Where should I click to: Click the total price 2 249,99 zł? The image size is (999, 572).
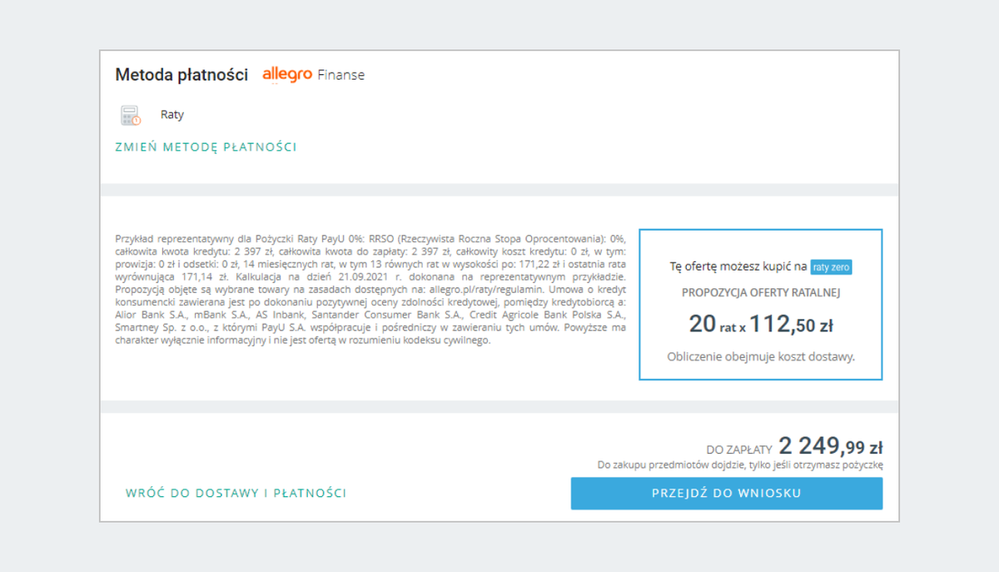pyautogui.click(x=830, y=447)
